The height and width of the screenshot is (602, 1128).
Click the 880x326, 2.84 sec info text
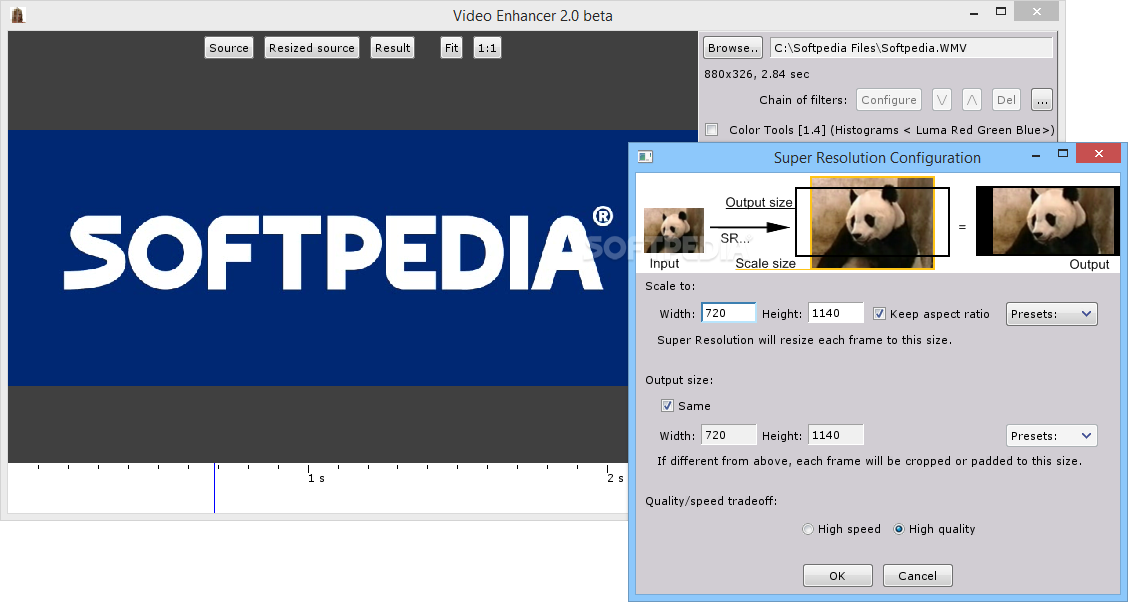point(756,73)
